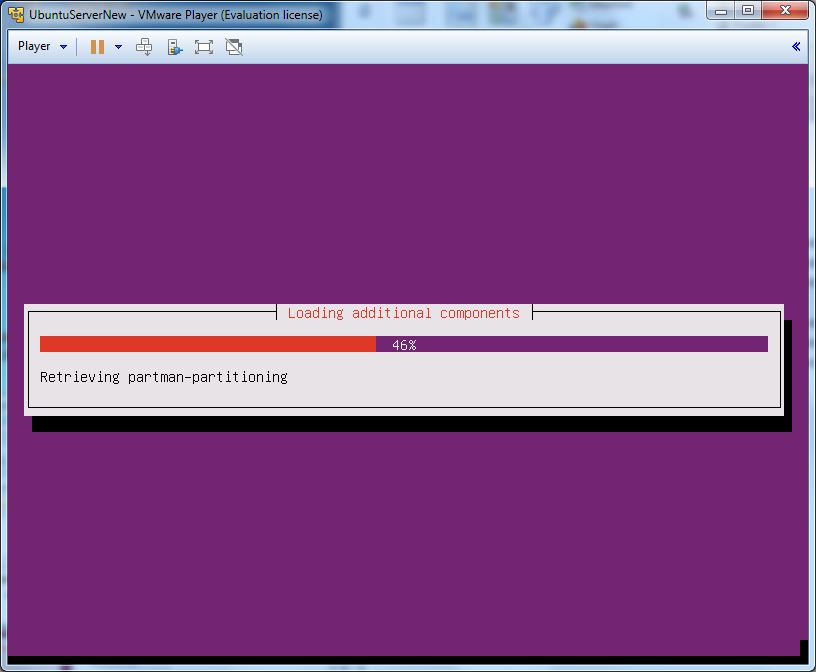Close the VMware Player window
Screen dimensions: 816x672
click(783, 11)
